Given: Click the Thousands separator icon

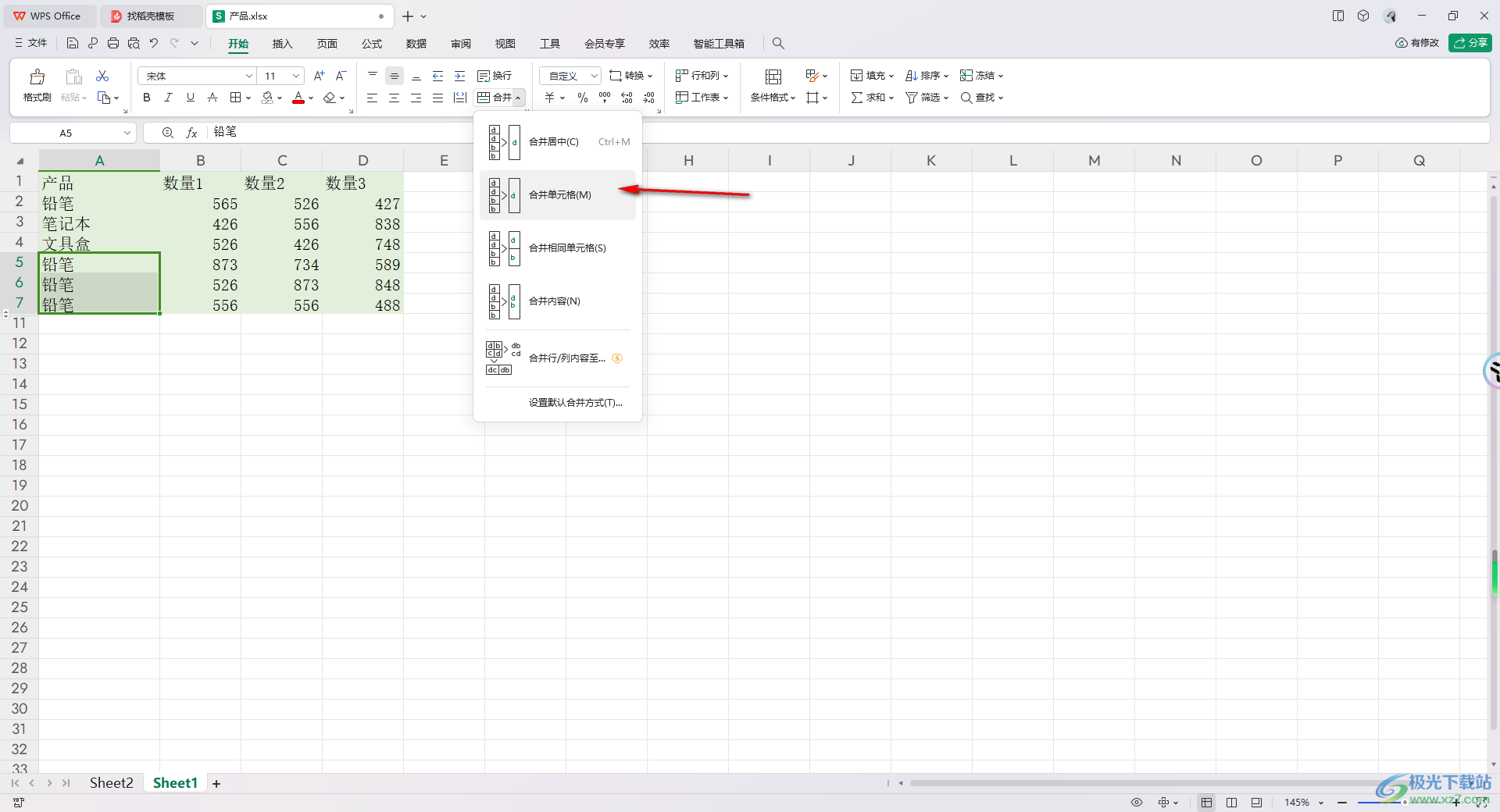Looking at the screenshot, I should pos(605,98).
